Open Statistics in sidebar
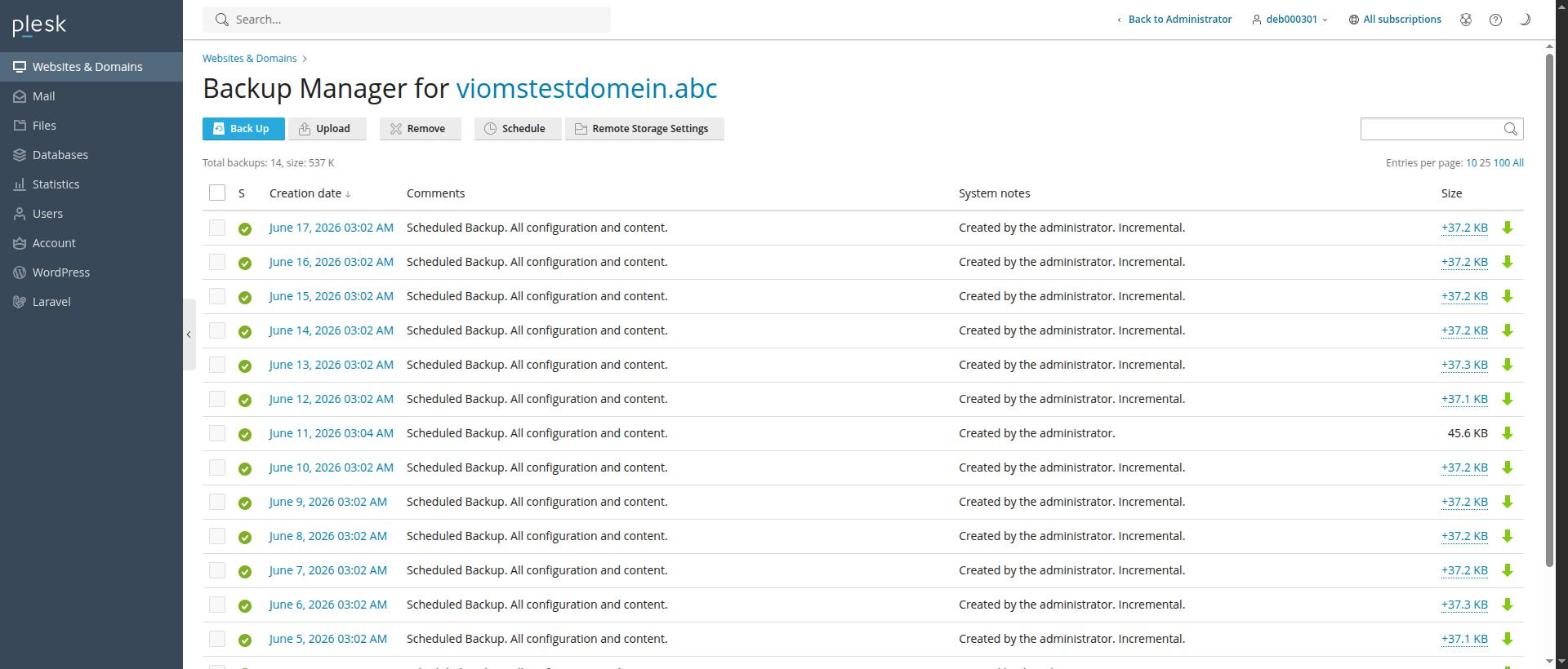The height and width of the screenshot is (669, 1568). 91,184
